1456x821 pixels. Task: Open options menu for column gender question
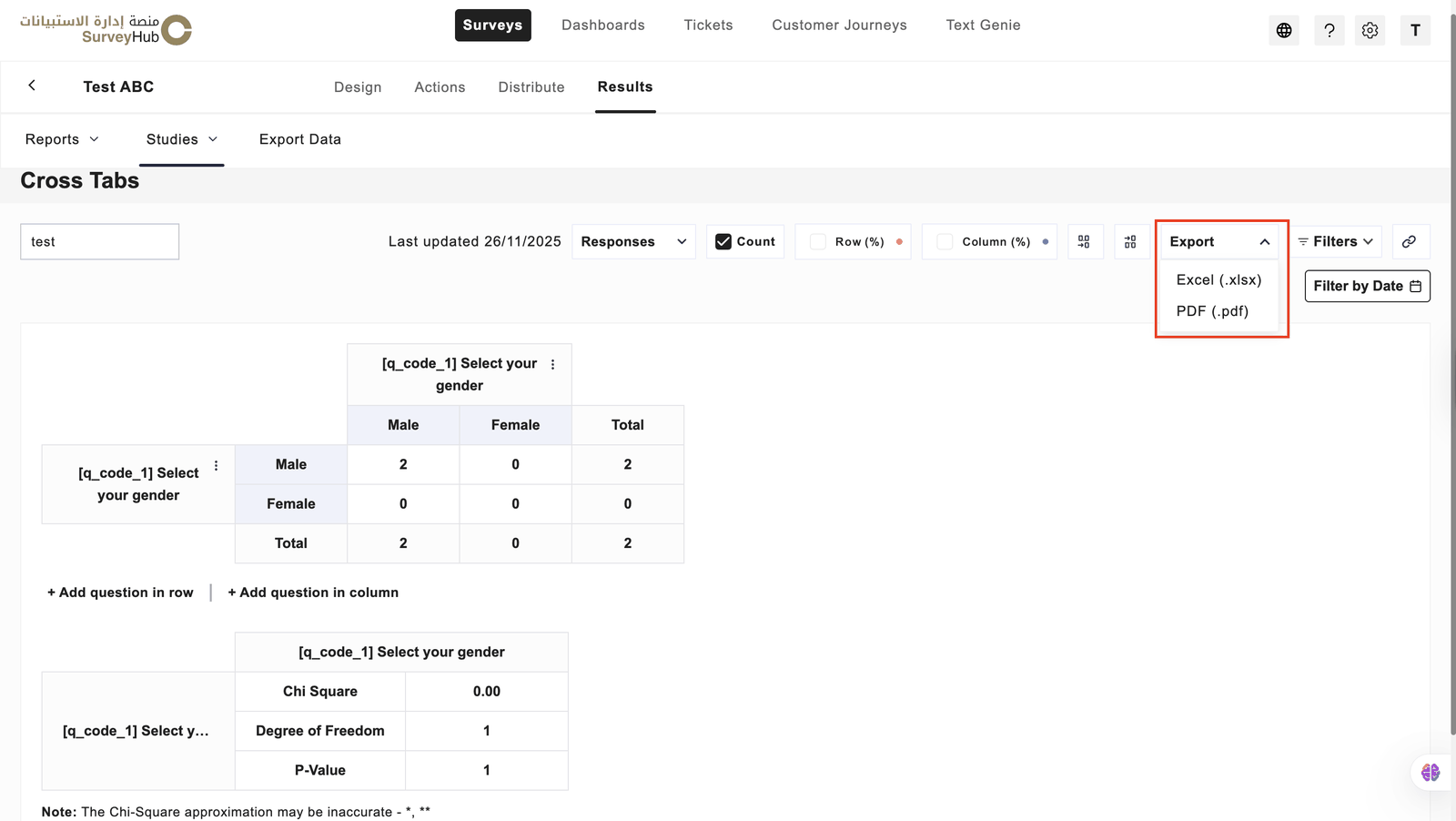click(x=552, y=364)
